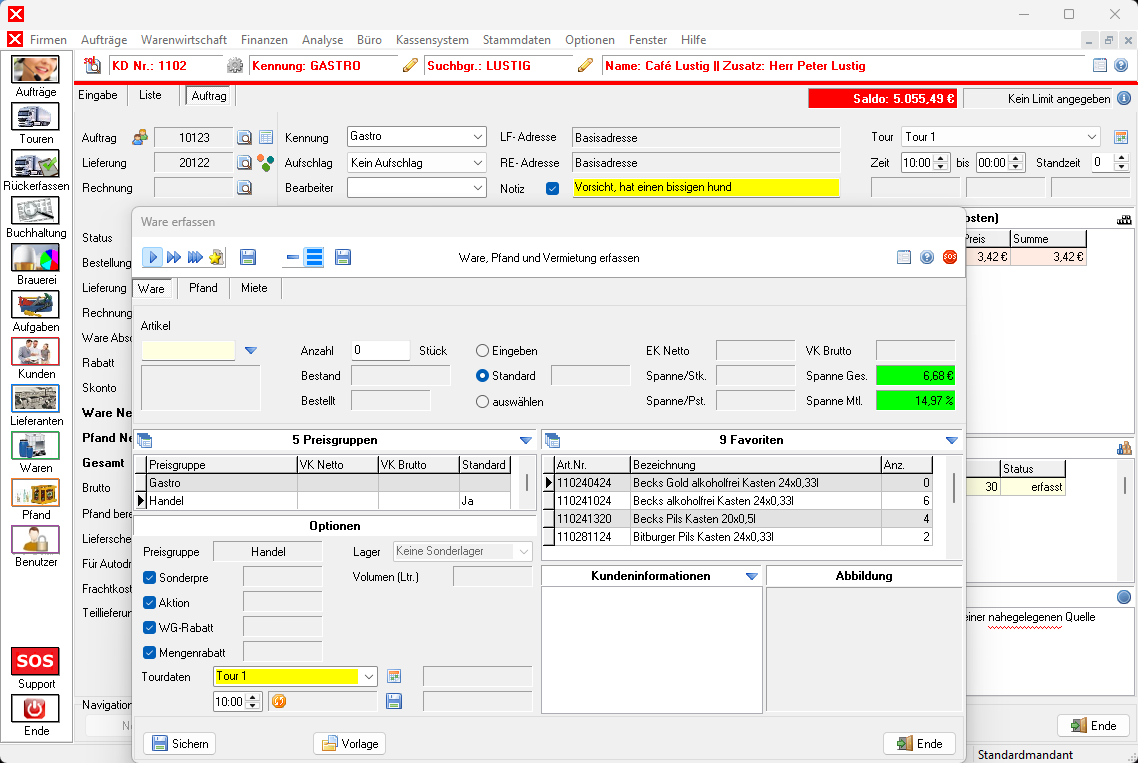Expand the Kundeninformationen blue arrow
The image size is (1138, 763).
(751, 576)
